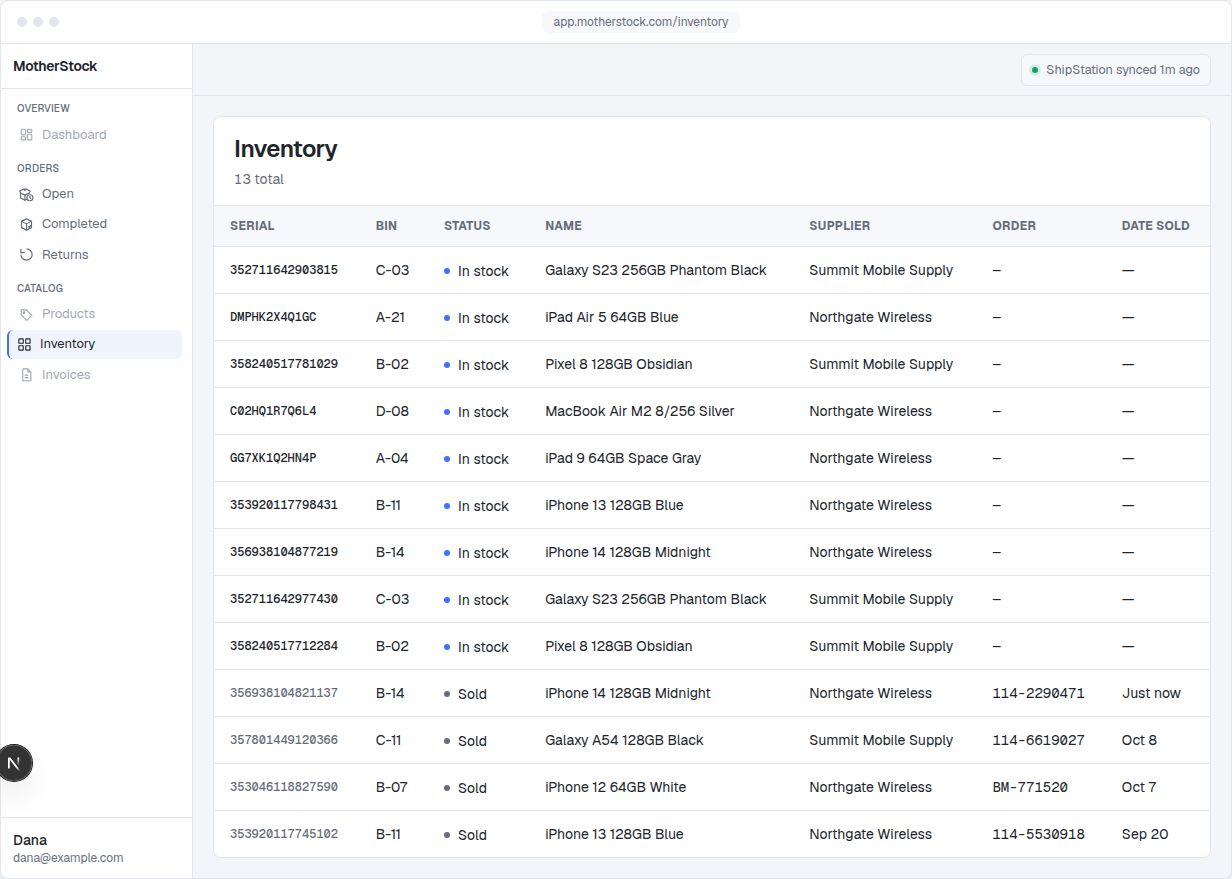Click order number 114-6619027

(1038, 740)
